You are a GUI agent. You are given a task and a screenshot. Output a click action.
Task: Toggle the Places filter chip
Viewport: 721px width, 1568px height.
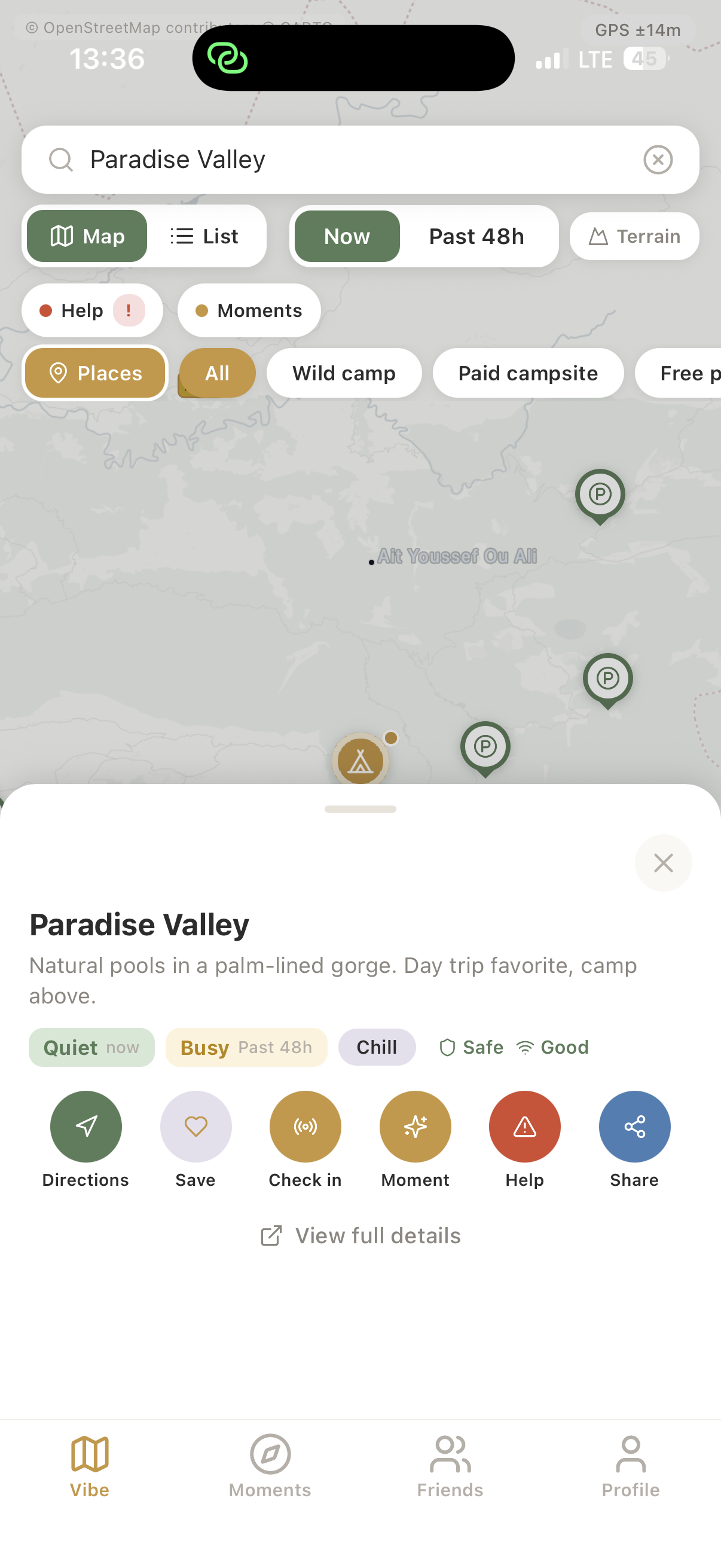tap(95, 373)
